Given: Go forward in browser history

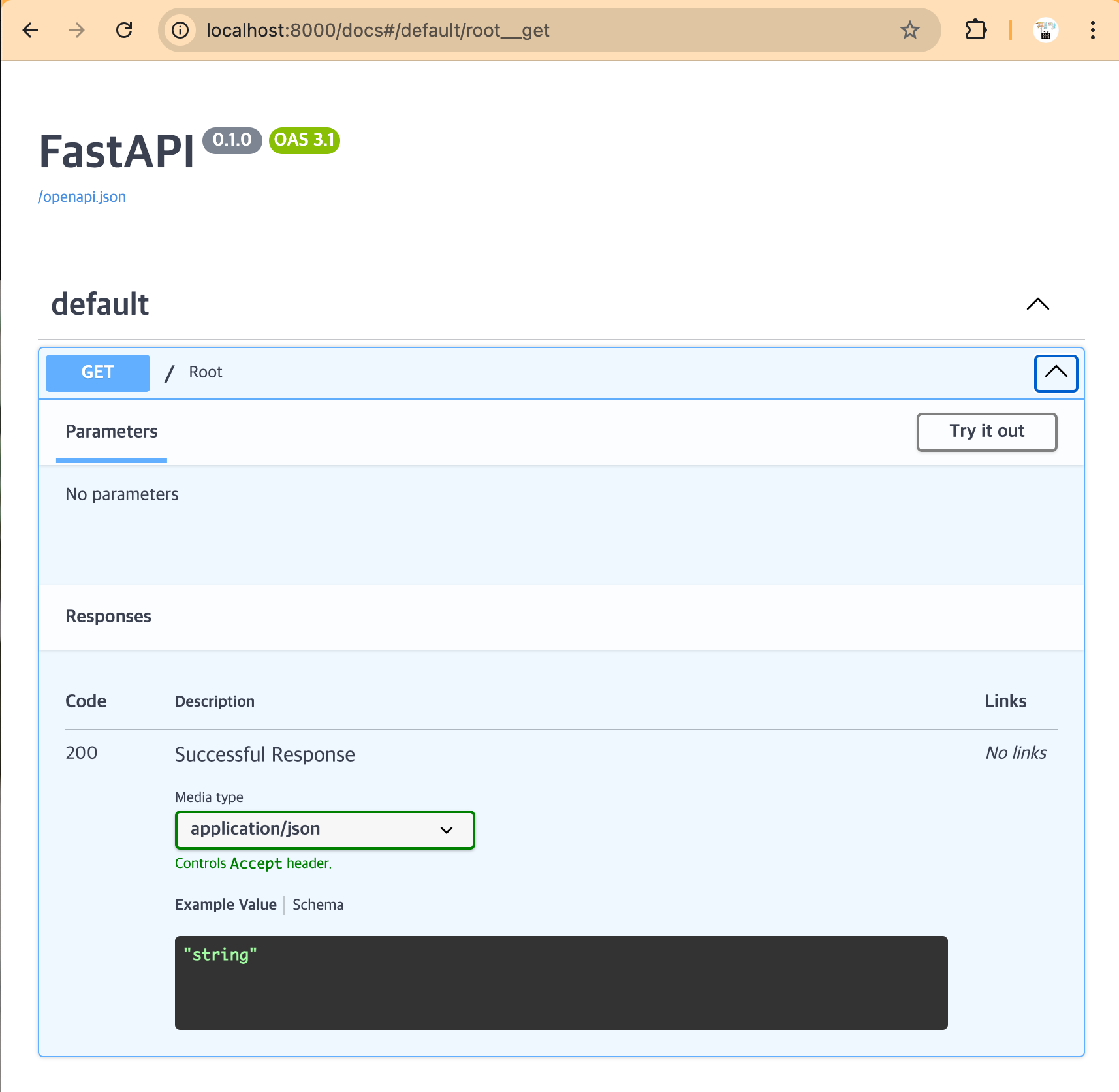Looking at the screenshot, I should coord(77,30).
